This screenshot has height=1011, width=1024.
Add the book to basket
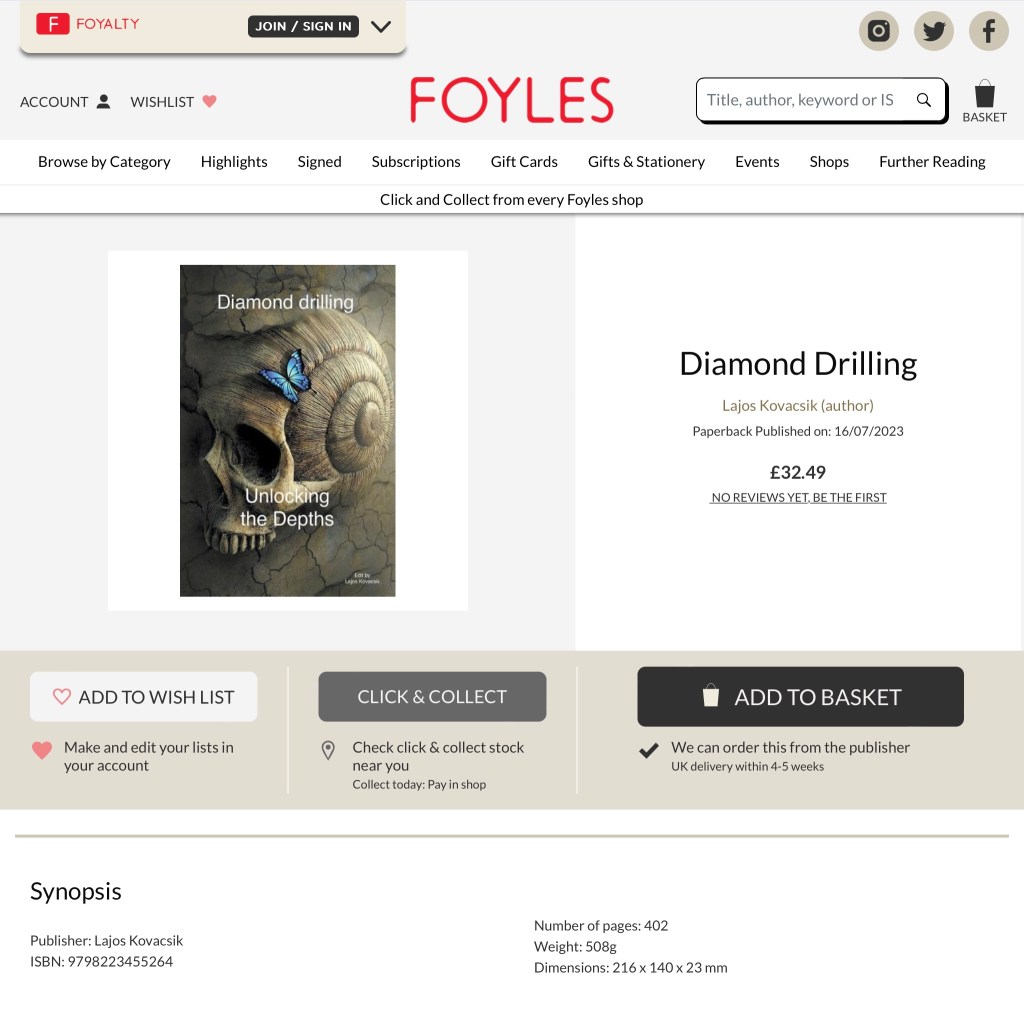800,697
